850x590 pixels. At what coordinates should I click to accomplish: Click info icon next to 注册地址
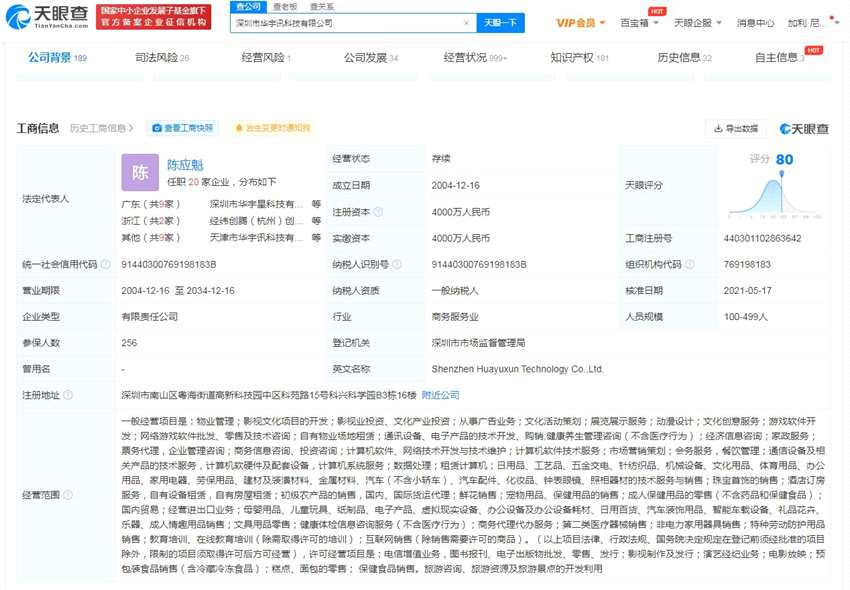68,395
